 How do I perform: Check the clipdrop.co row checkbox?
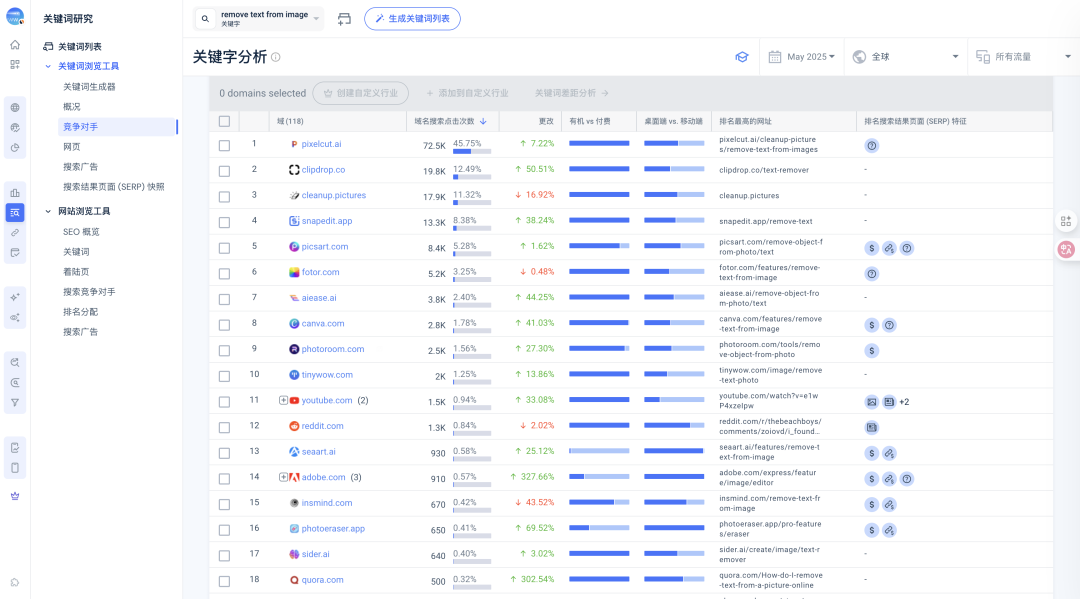(225, 171)
